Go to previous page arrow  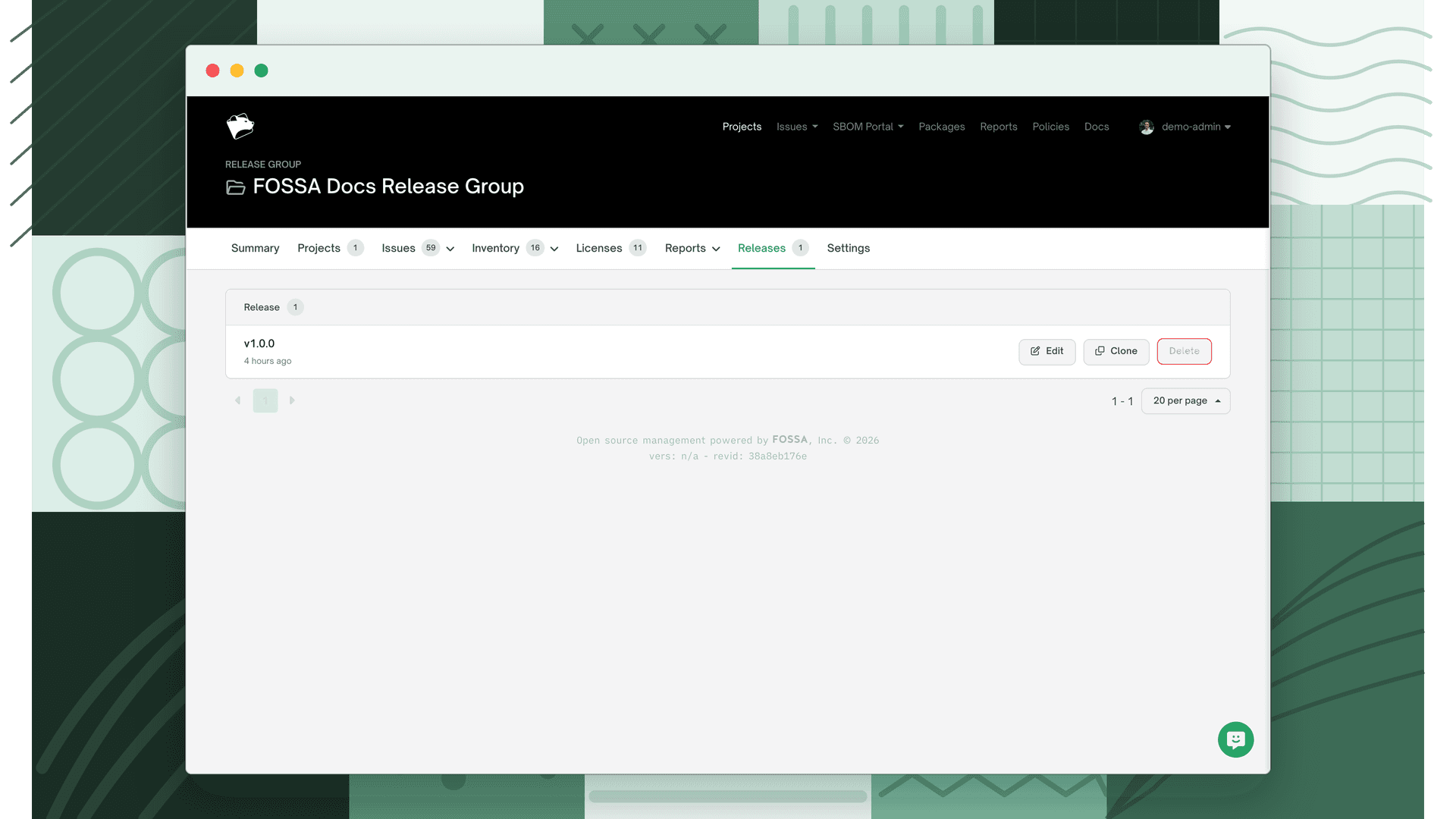237,400
